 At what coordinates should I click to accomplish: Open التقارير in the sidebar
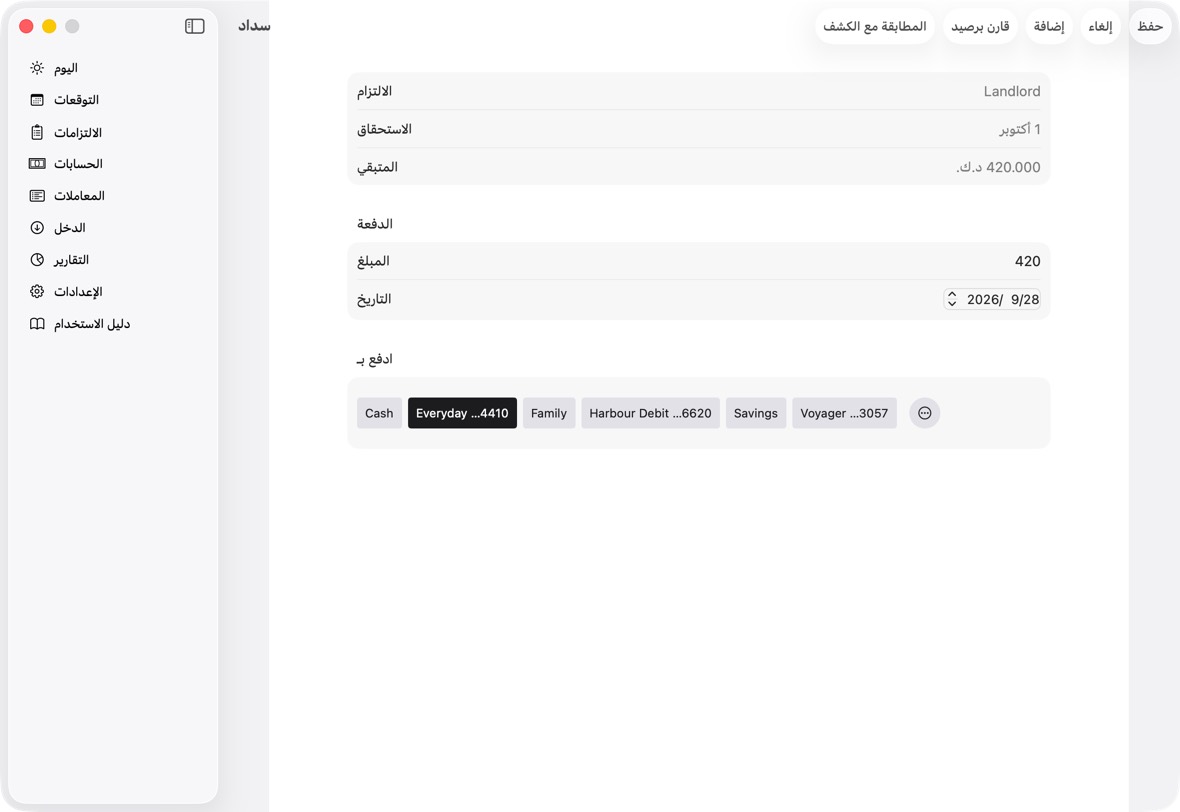[113, 260]
